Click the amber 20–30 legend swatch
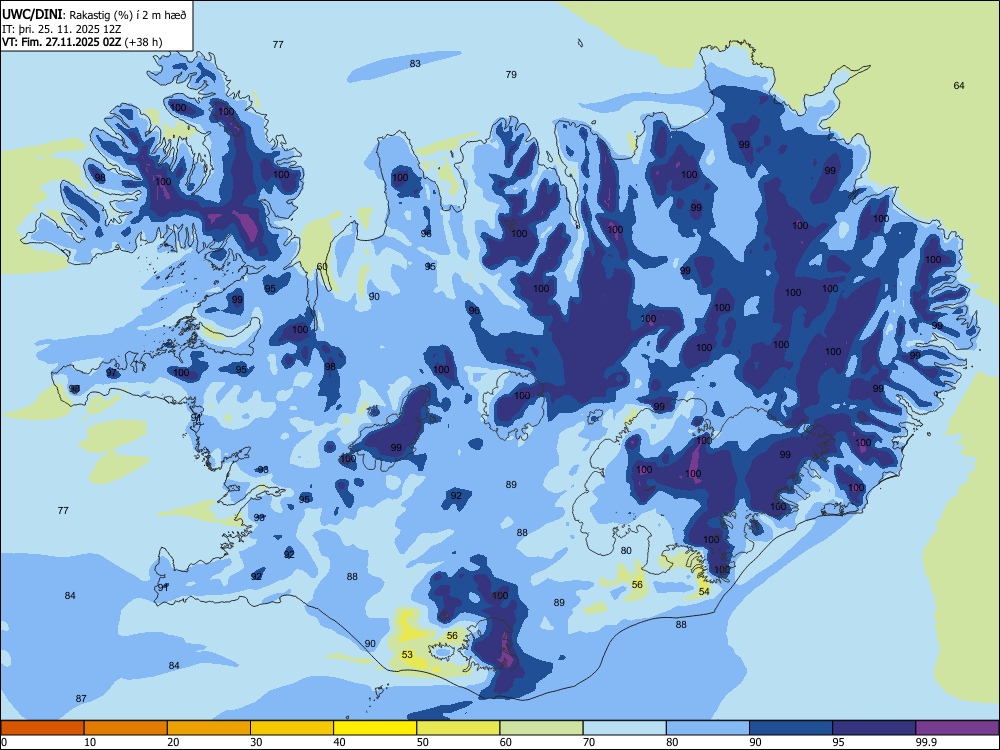Screen dimensions: 1000x750 (209, 728)
